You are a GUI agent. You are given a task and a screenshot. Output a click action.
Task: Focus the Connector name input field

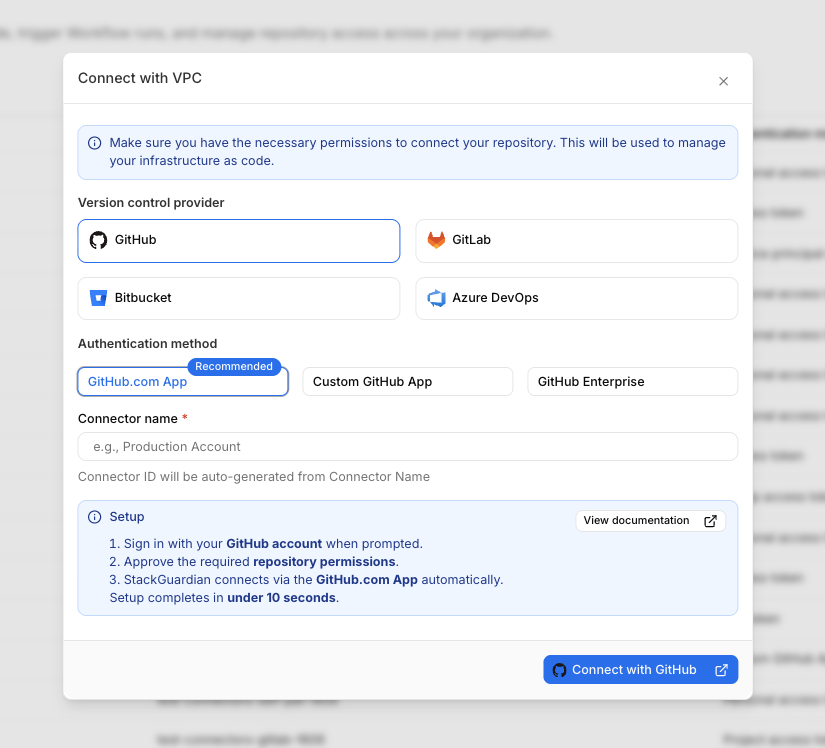[408, 447]
